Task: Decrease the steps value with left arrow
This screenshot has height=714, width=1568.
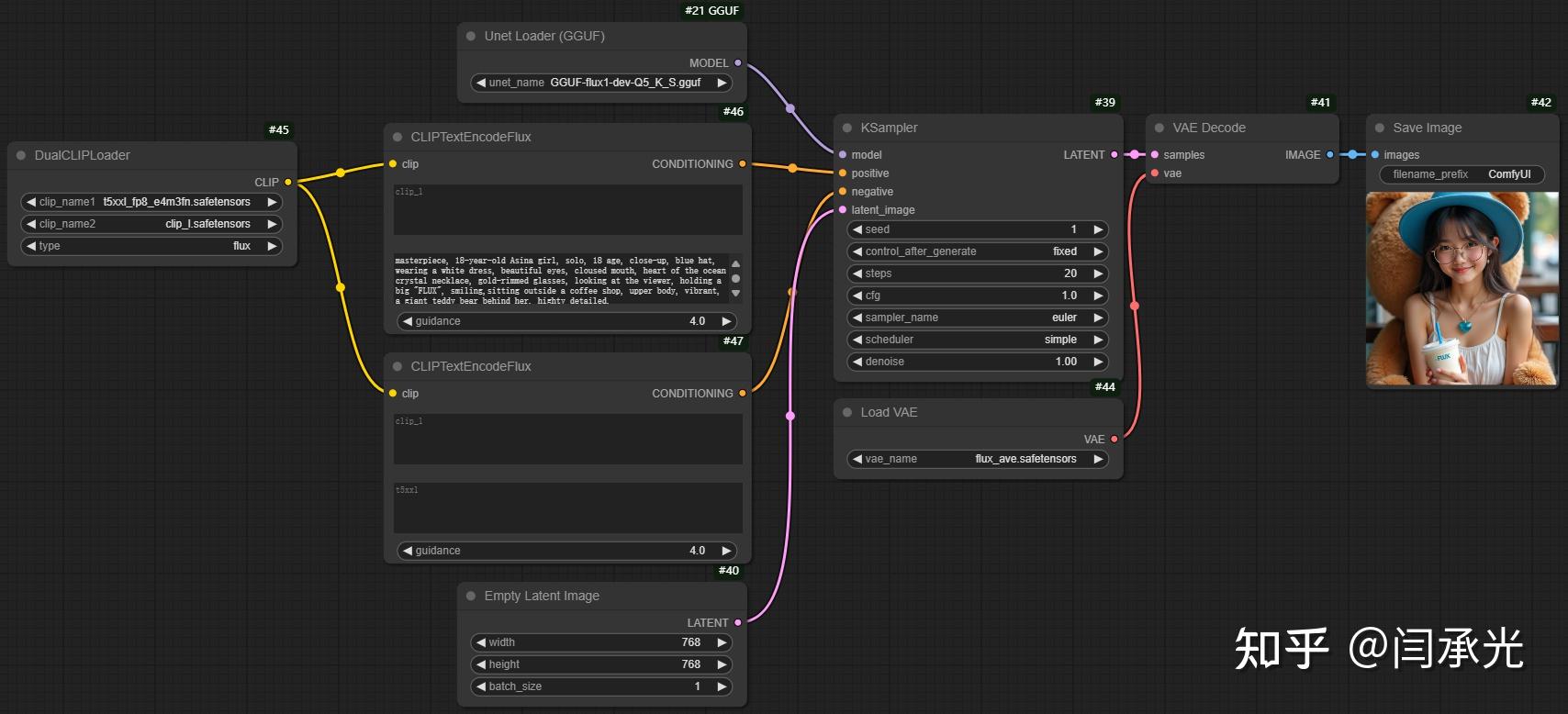Action: 856,273
